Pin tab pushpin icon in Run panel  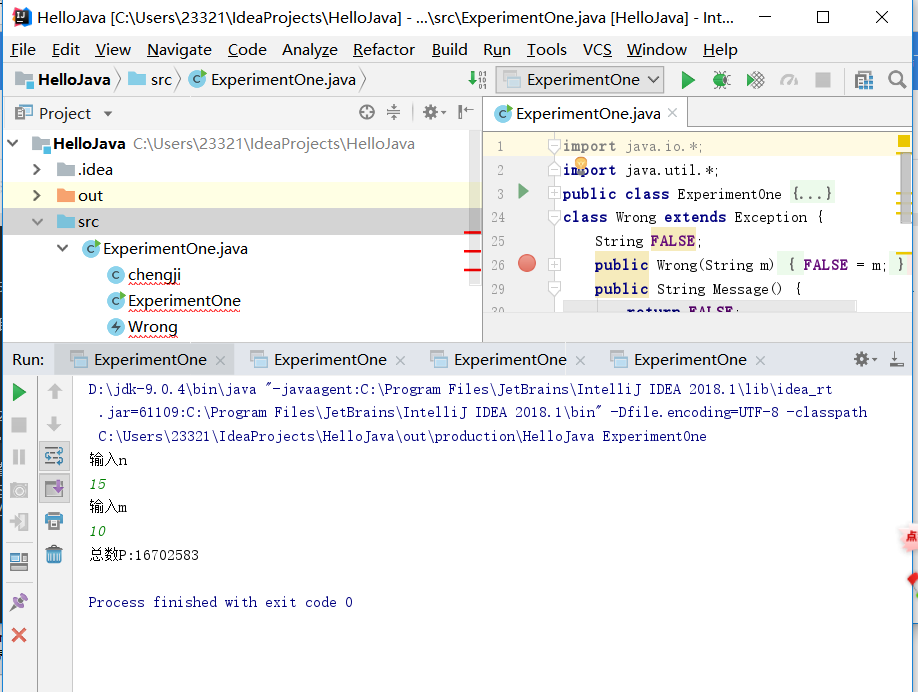tap(19, 602)
